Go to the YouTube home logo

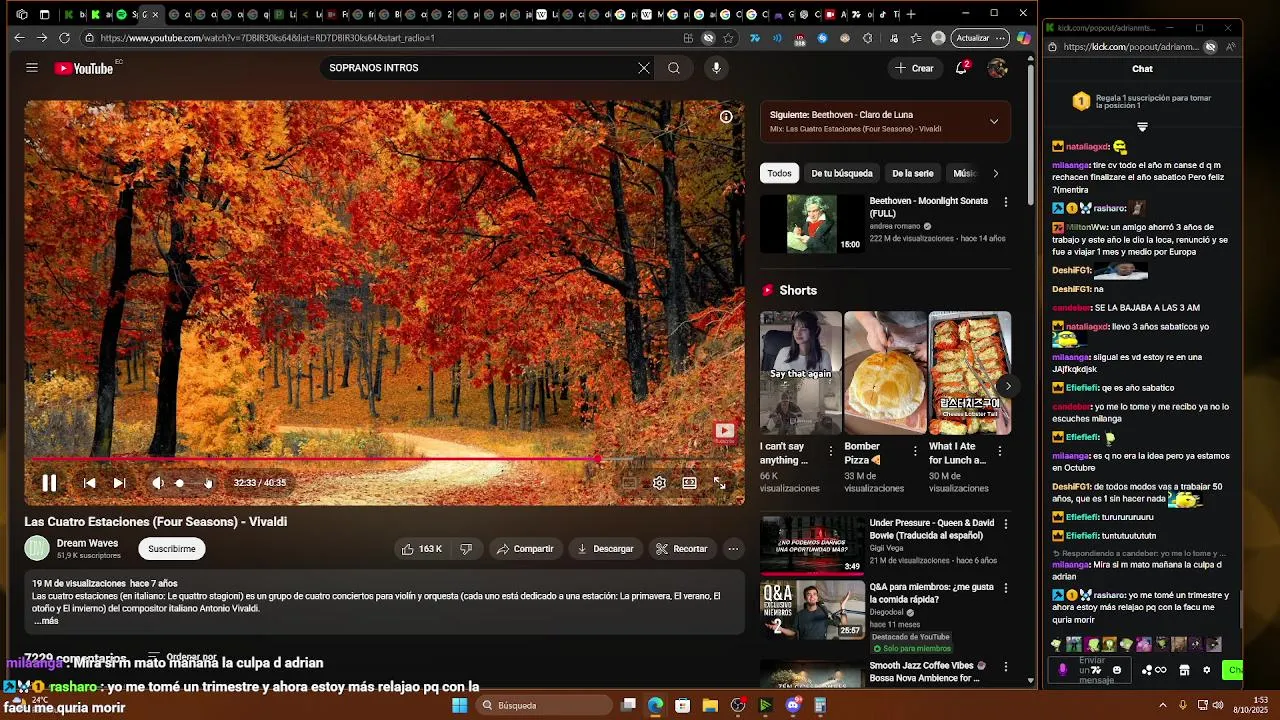click(x=84, y=68)
